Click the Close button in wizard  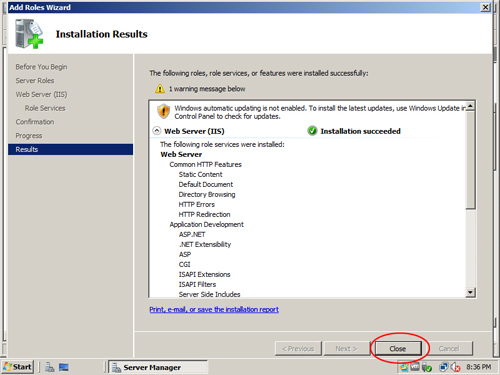pos(398,349)
